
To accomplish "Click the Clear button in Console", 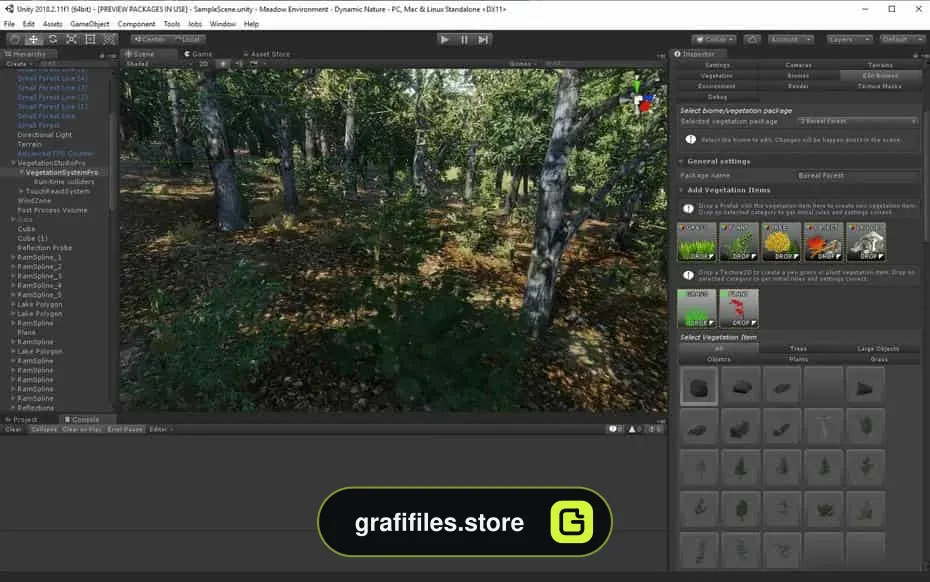I will click(13, 429).
